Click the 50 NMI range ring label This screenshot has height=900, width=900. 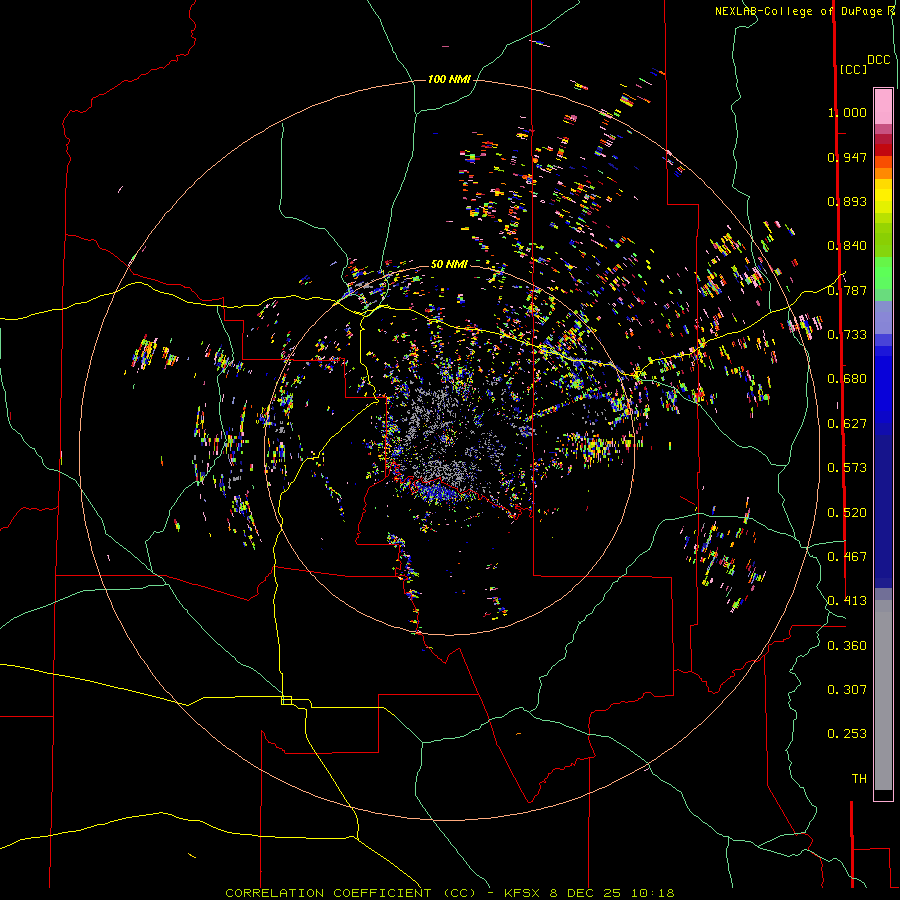[449, 264]
